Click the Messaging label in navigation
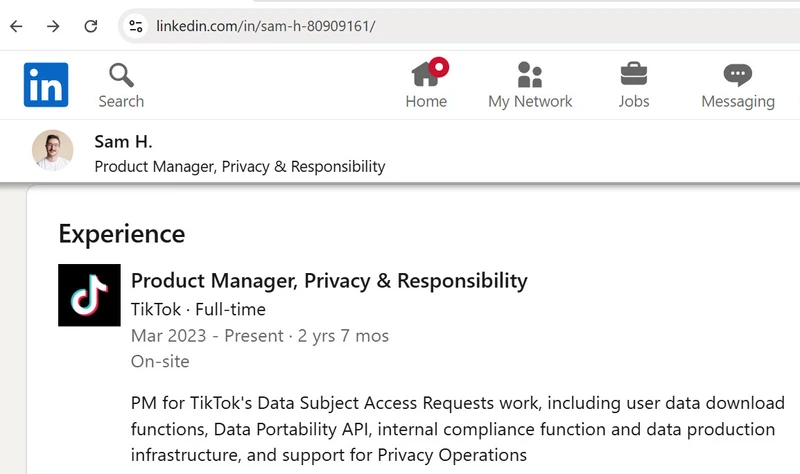 coord(737,101)
